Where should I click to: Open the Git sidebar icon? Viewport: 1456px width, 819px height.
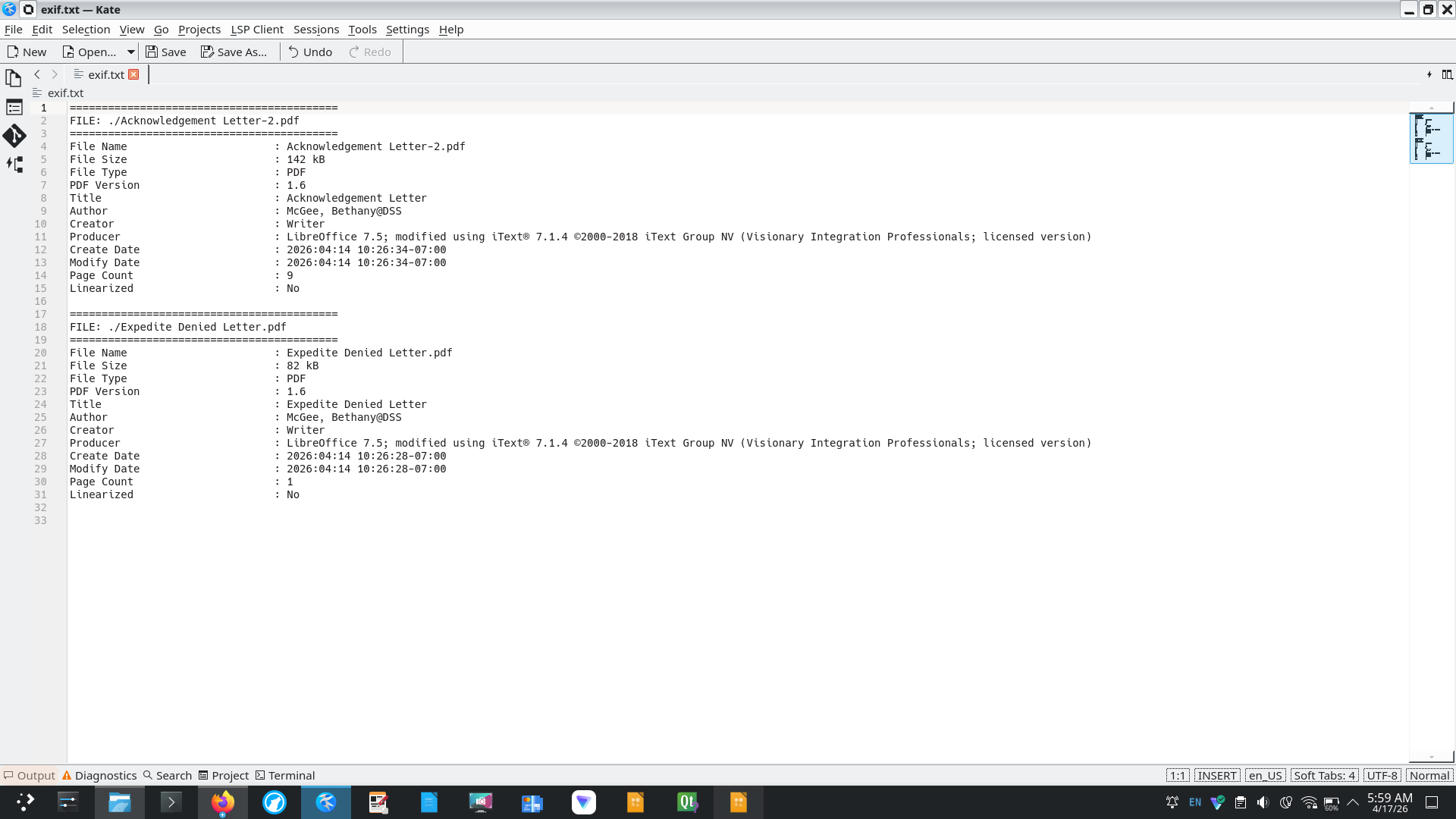(14, 136)
